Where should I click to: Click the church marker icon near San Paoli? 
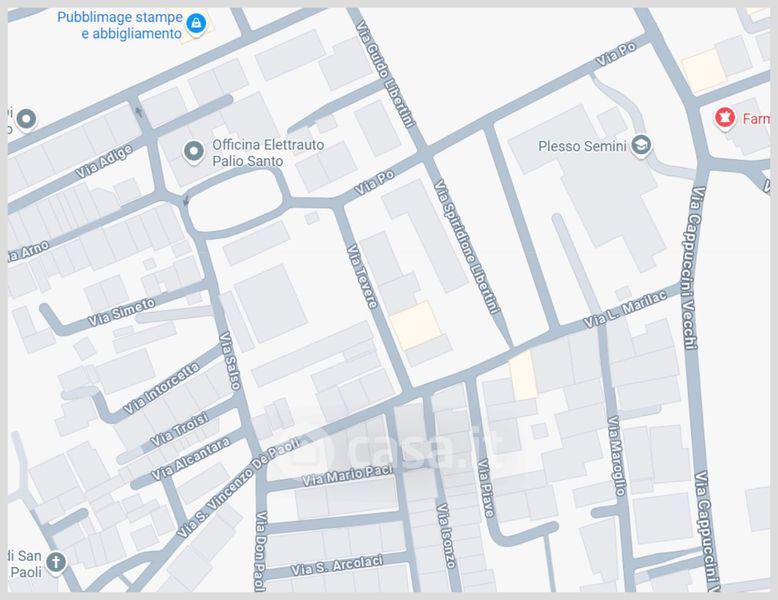(x=55, y=561)
